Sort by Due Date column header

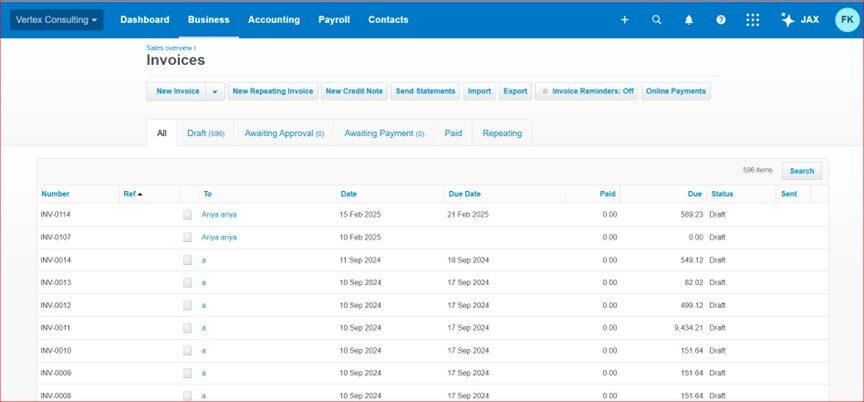pyautogui.click(x=465, y=194)
